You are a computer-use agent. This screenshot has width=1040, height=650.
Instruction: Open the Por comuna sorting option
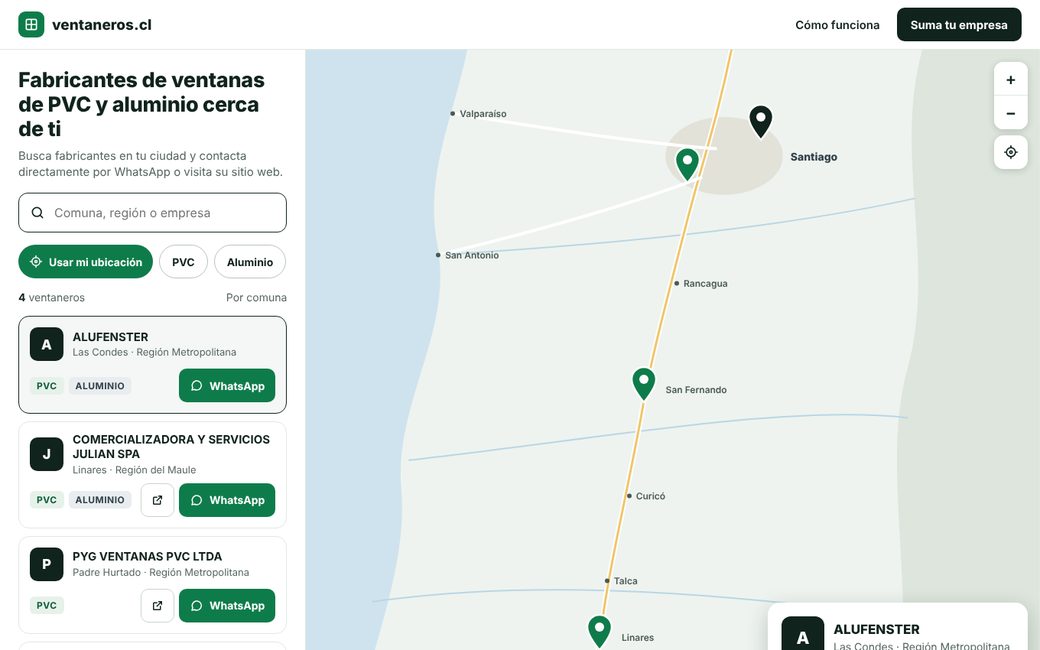(x=256, y=298)
